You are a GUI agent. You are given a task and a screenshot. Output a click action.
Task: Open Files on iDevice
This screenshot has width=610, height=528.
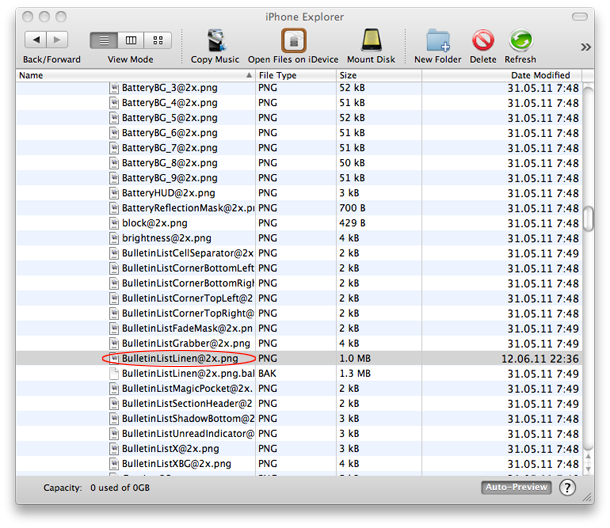coord(293,40)
